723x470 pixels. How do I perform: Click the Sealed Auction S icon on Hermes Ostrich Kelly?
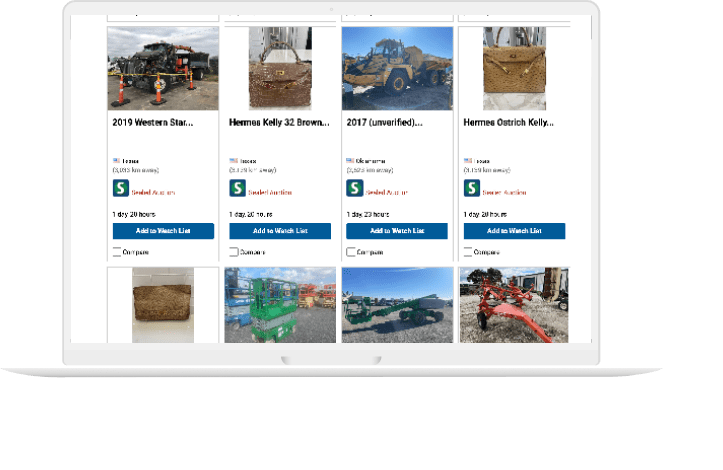pos(472,188)
